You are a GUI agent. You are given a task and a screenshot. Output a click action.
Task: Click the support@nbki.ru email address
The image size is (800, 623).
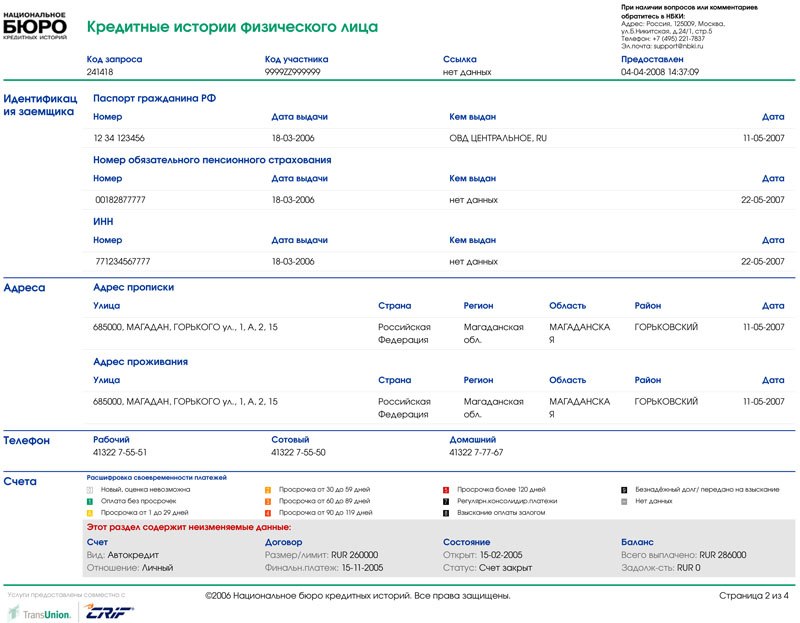(x=678, y=46)
